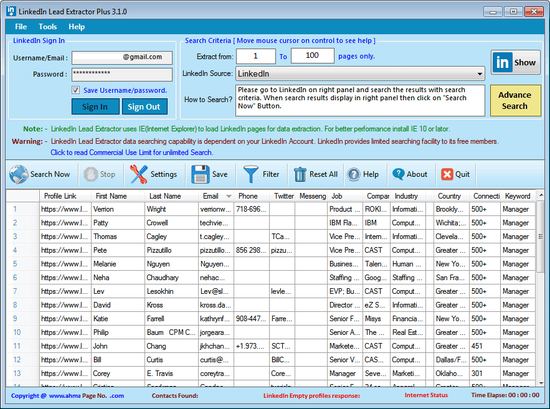Click the table vertical scrollbar thumb
The image size is (550, 409).
[x=541, y=237]
